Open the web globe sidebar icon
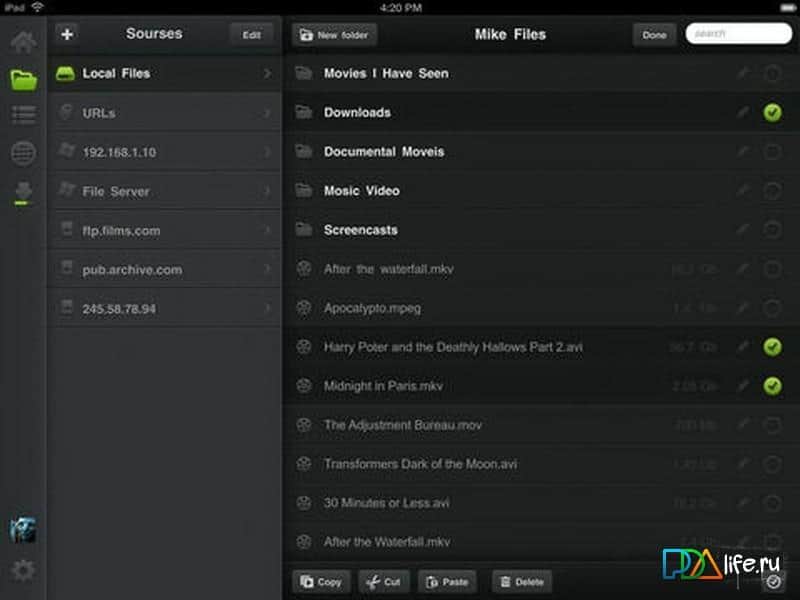The width and height of the screenshot is (800, 600). point(24,153)
